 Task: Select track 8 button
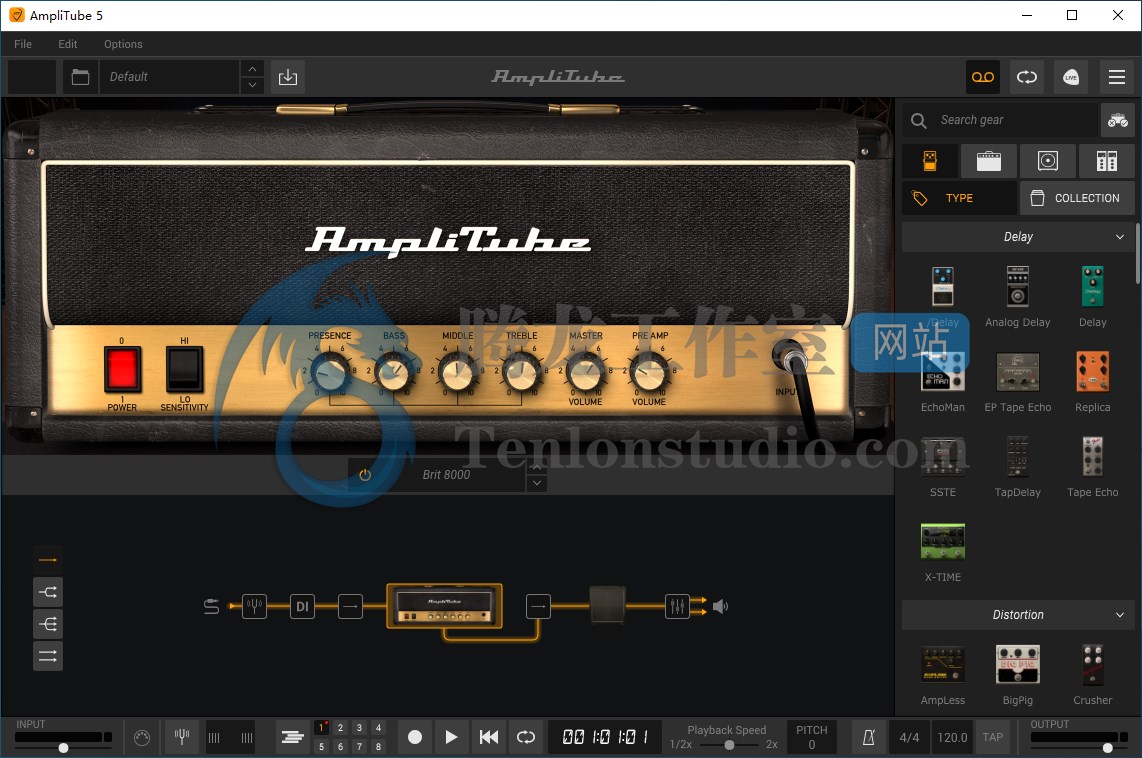coord(378,746)
